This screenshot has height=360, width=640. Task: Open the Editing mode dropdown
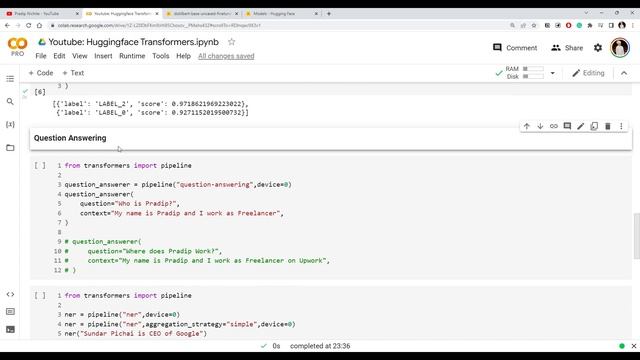coord(588,73)
